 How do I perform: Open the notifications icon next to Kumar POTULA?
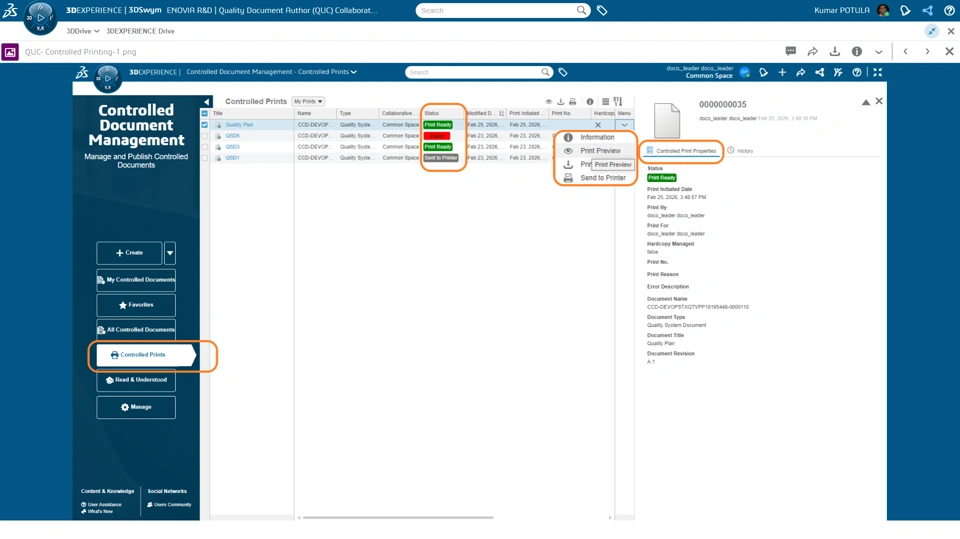pyautogui.click(x=905, y=10)
